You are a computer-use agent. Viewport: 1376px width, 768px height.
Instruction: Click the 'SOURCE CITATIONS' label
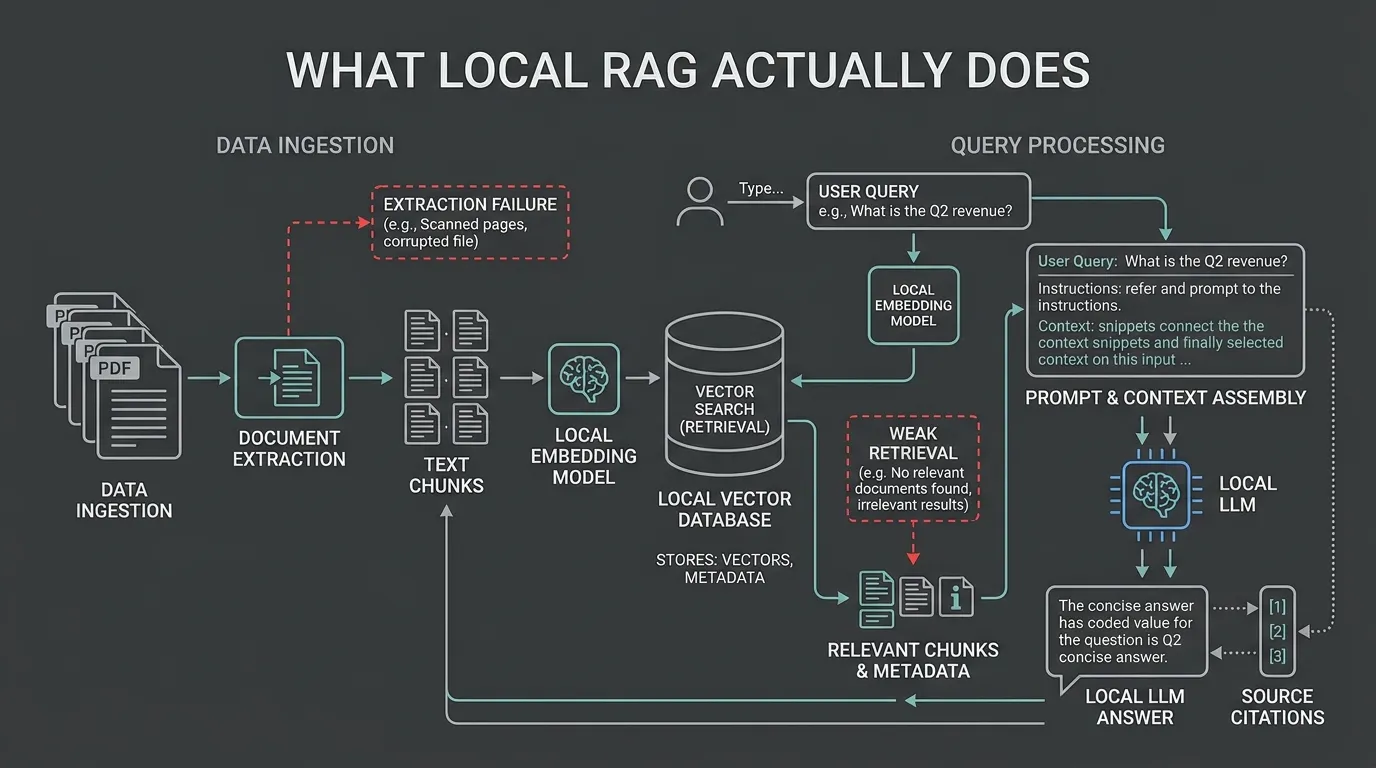1277,707
